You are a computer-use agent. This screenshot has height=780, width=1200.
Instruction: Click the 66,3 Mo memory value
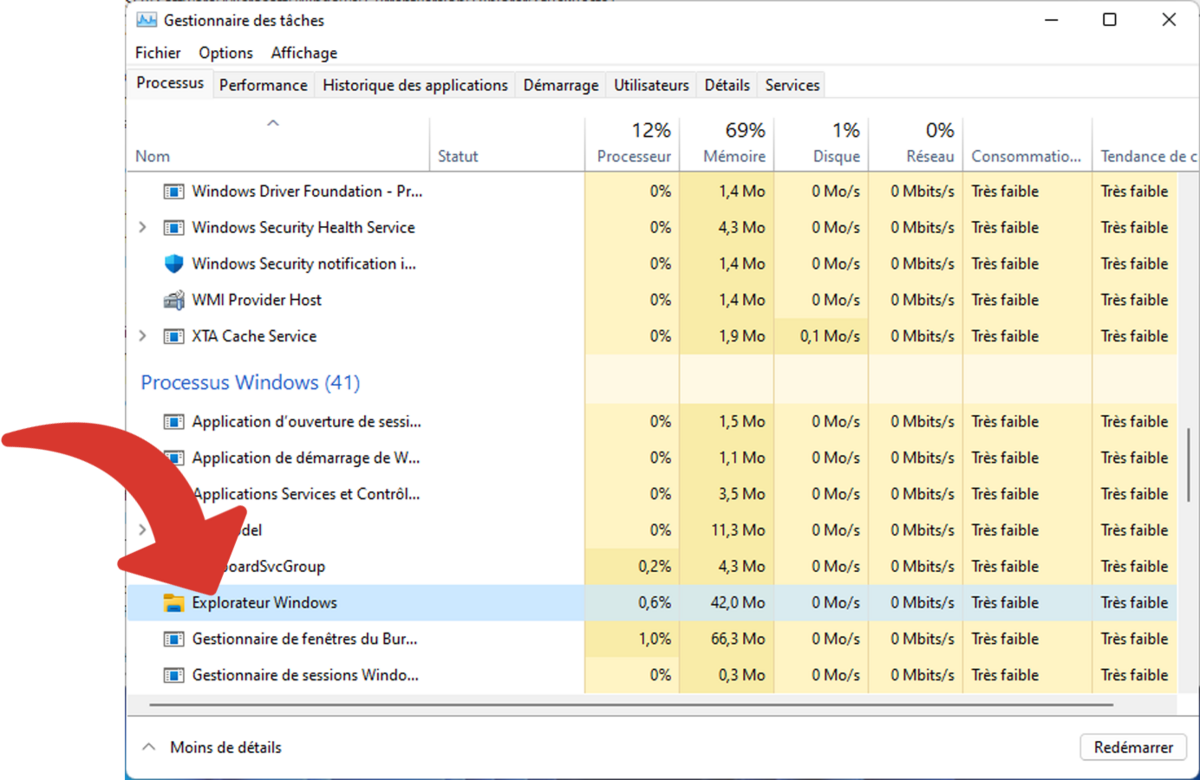[x=739, y=638]
